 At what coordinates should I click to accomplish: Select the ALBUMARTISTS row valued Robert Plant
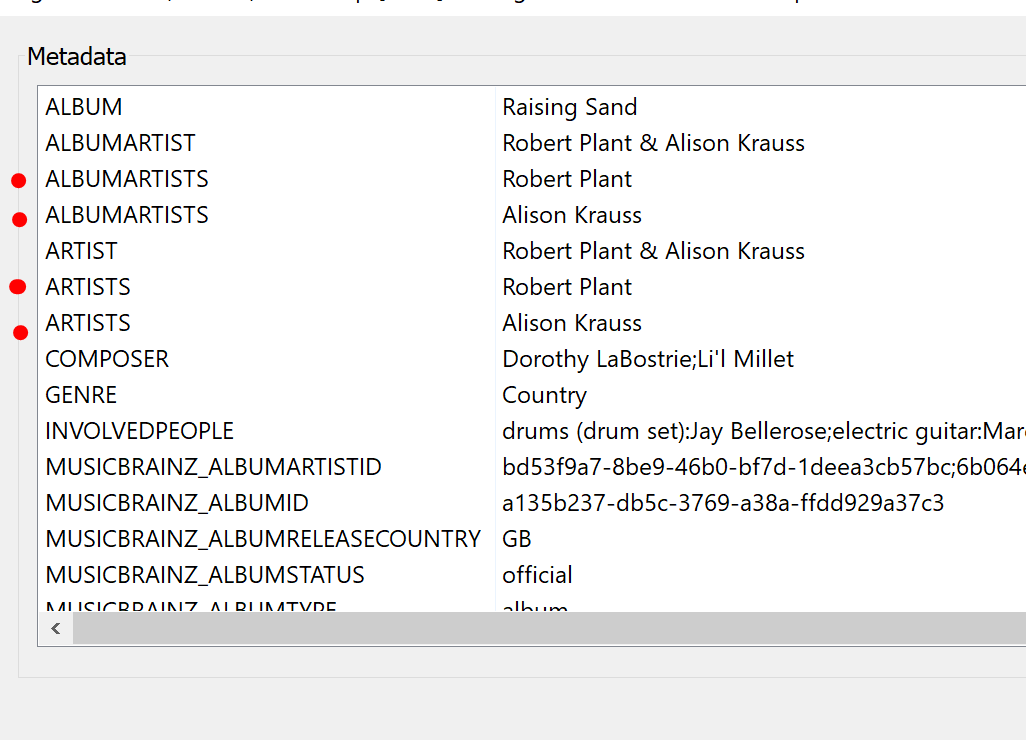click(127, 179)
